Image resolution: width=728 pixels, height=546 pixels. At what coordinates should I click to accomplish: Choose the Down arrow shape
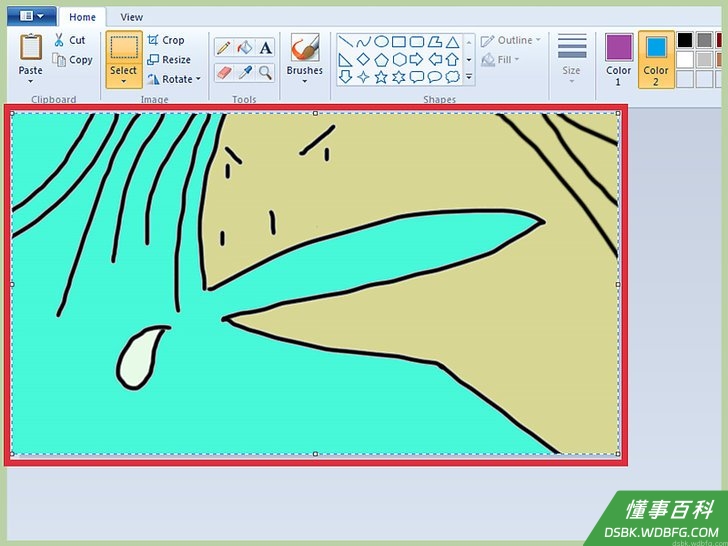coord(345,77)
